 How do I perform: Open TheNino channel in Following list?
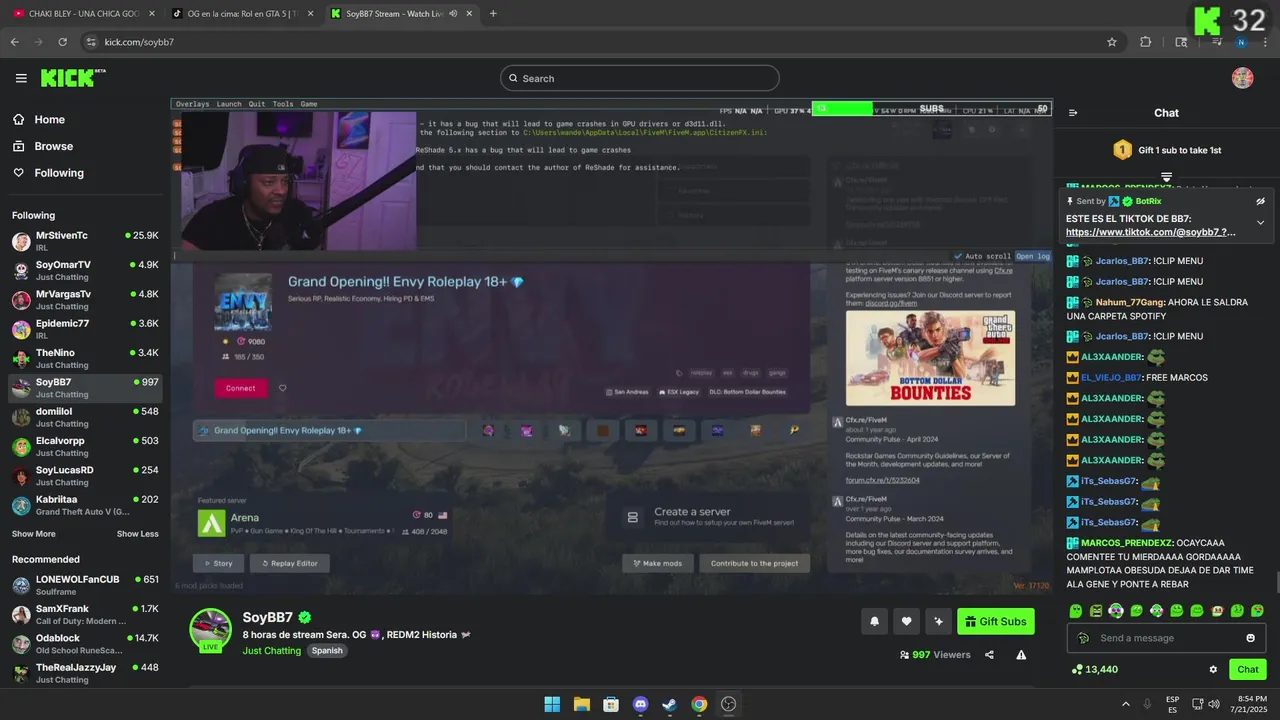click(85, 358)
